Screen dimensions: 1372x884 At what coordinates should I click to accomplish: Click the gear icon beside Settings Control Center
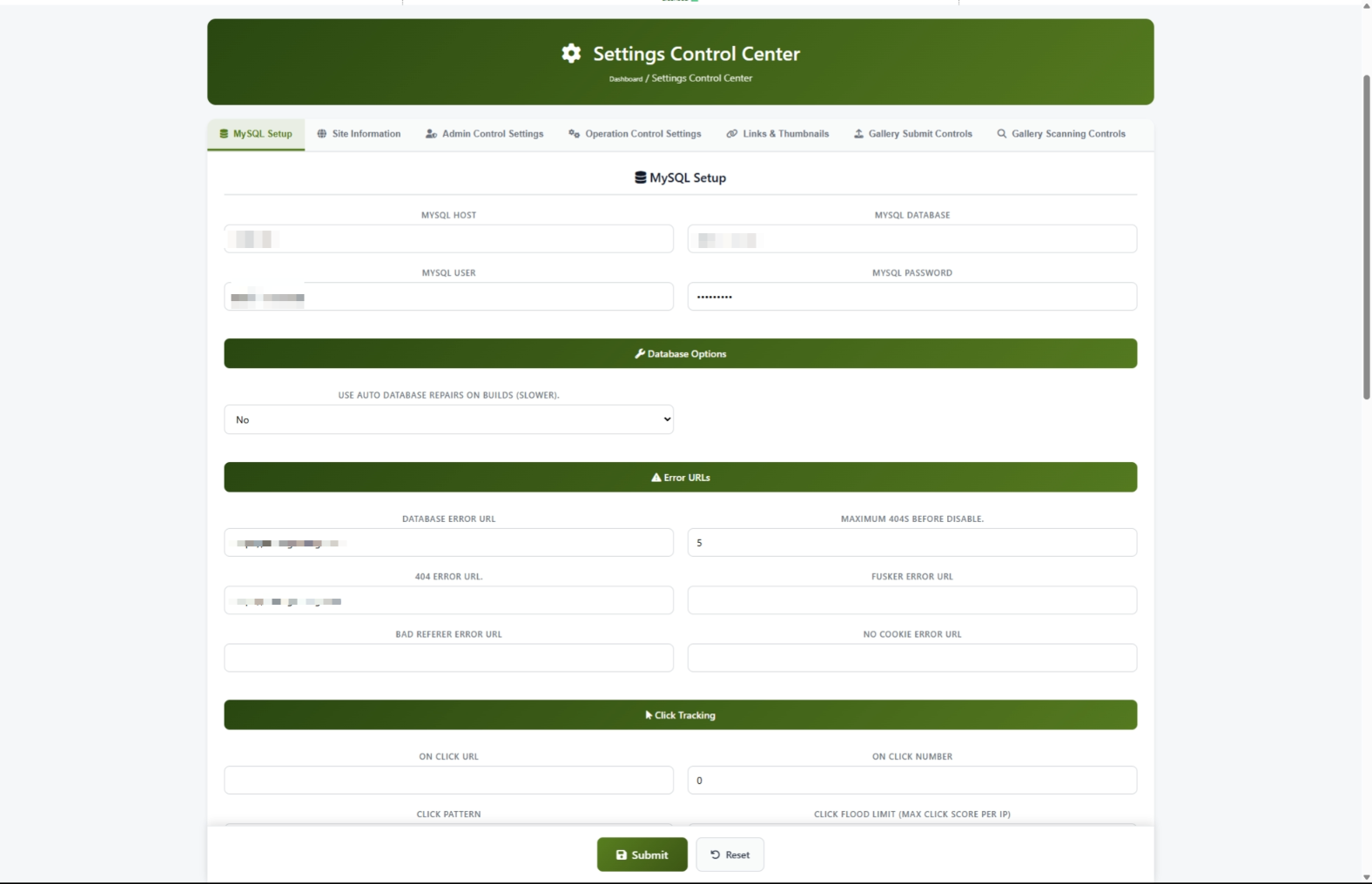click(571, 54)
